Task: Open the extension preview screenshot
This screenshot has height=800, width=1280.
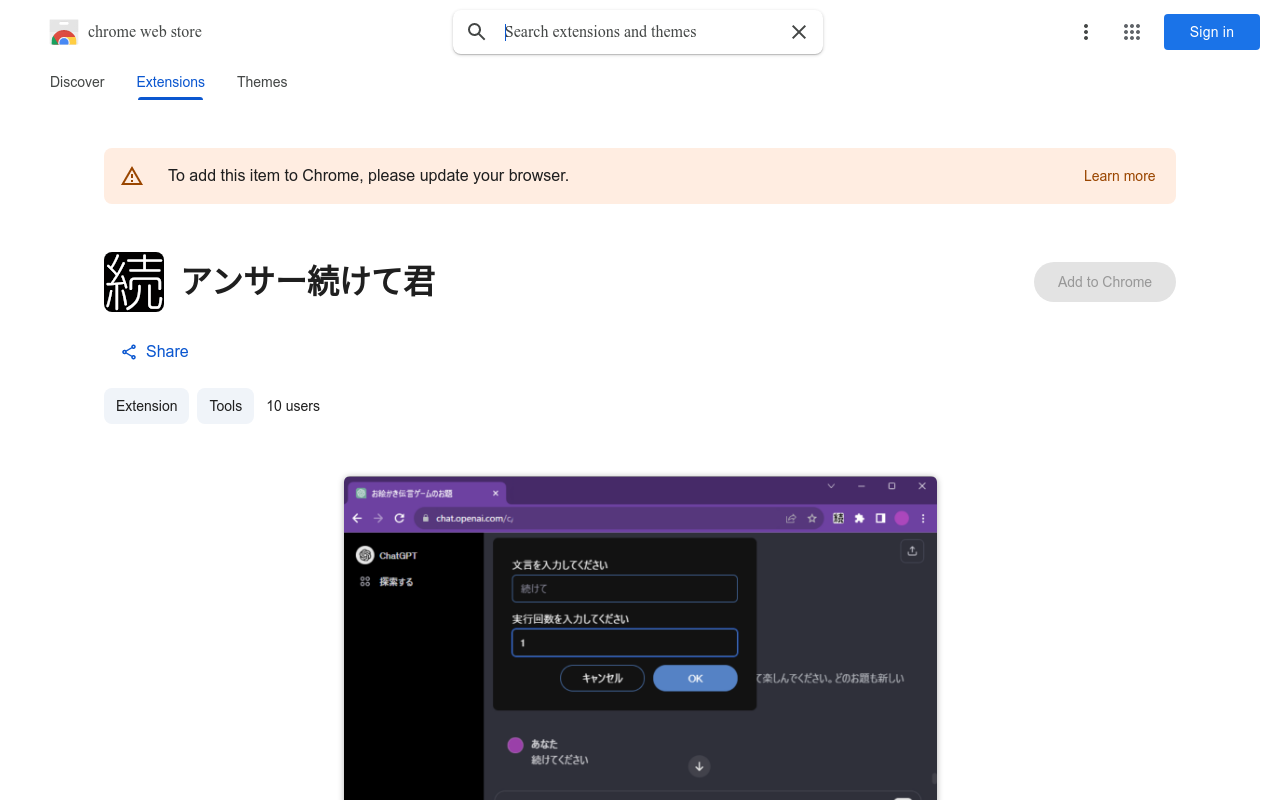Action: point(640,638)
